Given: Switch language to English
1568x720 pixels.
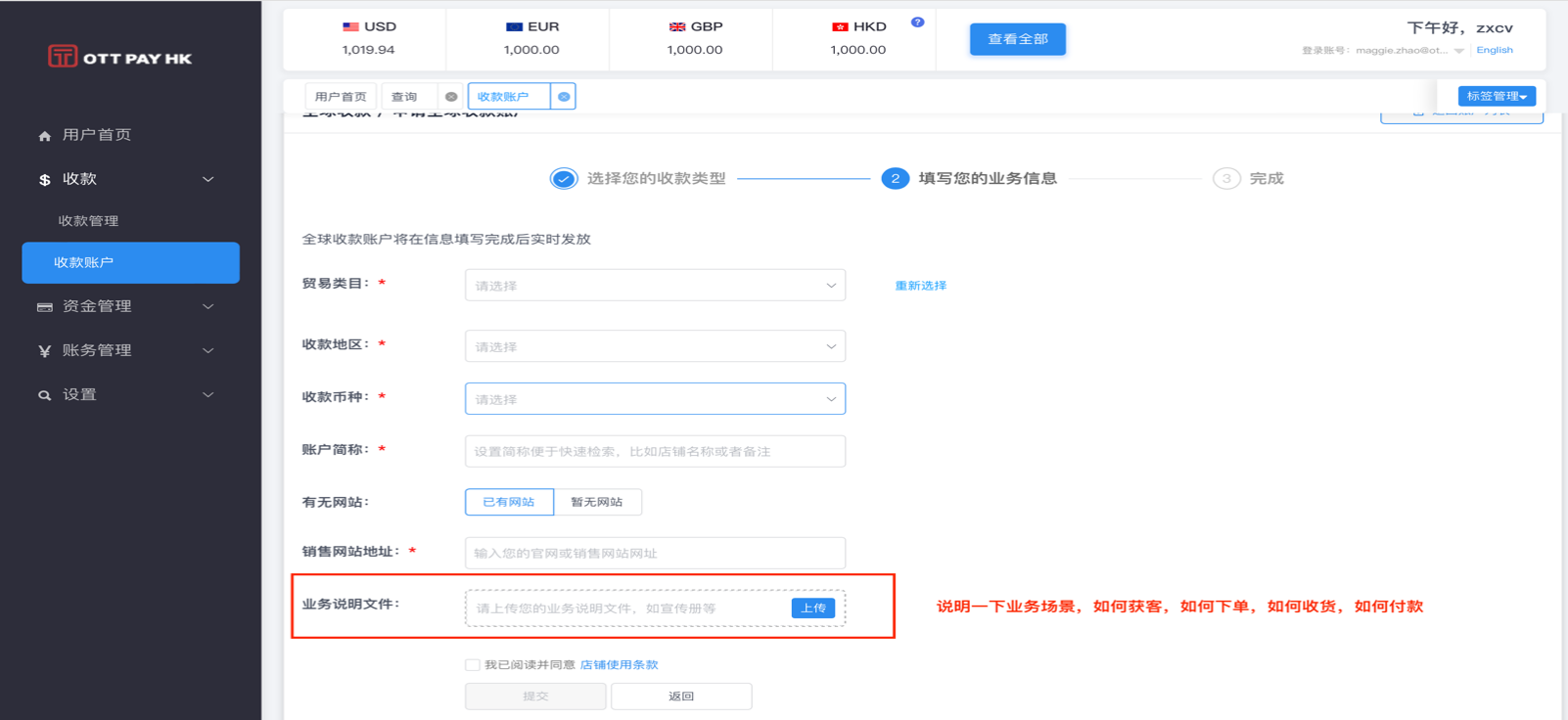Looking at the screenshot, I should pyautogui.click(x=1495, y=50).
